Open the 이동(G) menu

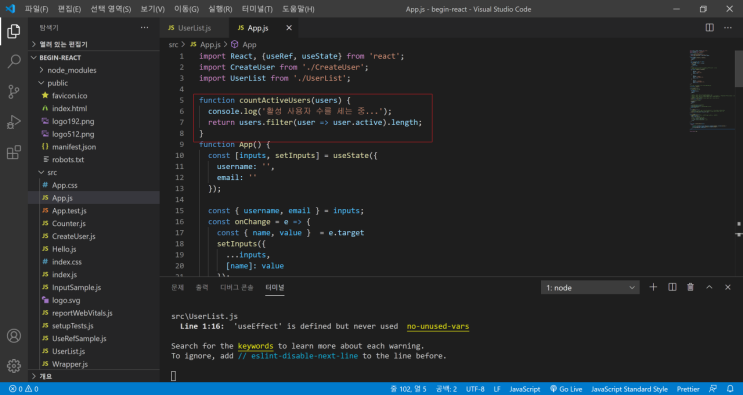186,9
